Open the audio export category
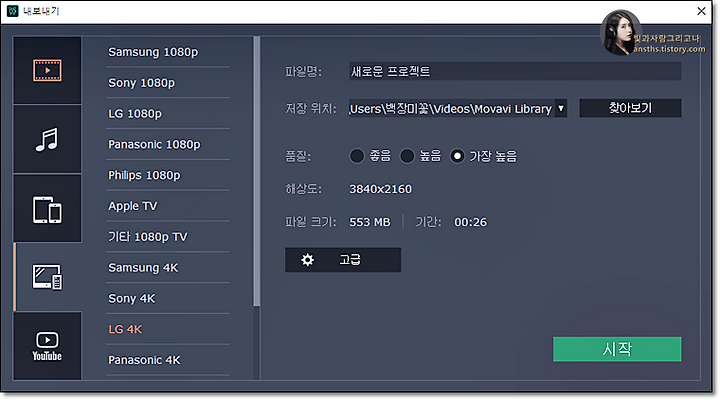720x400 pixels. pos(47,139)
